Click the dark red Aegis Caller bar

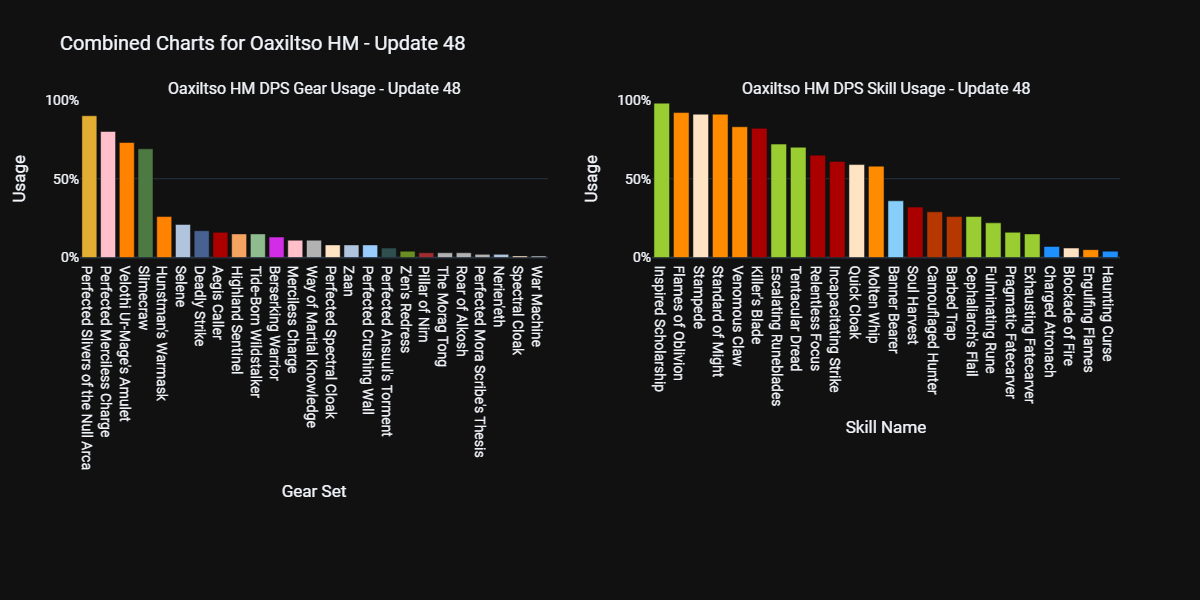pos(220,245)
